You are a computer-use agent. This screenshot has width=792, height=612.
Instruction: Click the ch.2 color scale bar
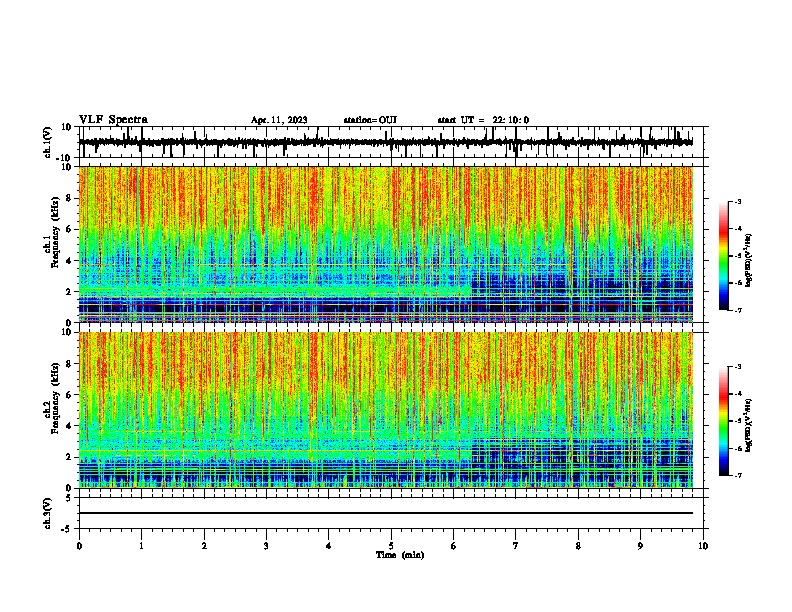723,421
